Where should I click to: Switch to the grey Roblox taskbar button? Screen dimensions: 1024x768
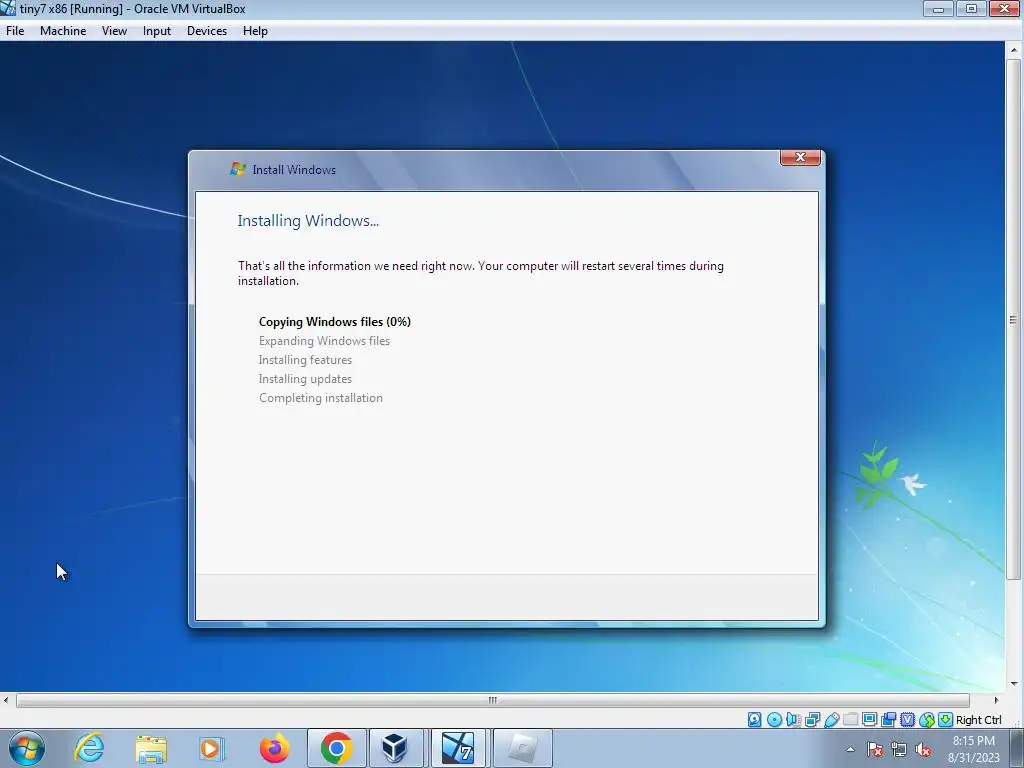pyautogui.click(x=522, y=748)
